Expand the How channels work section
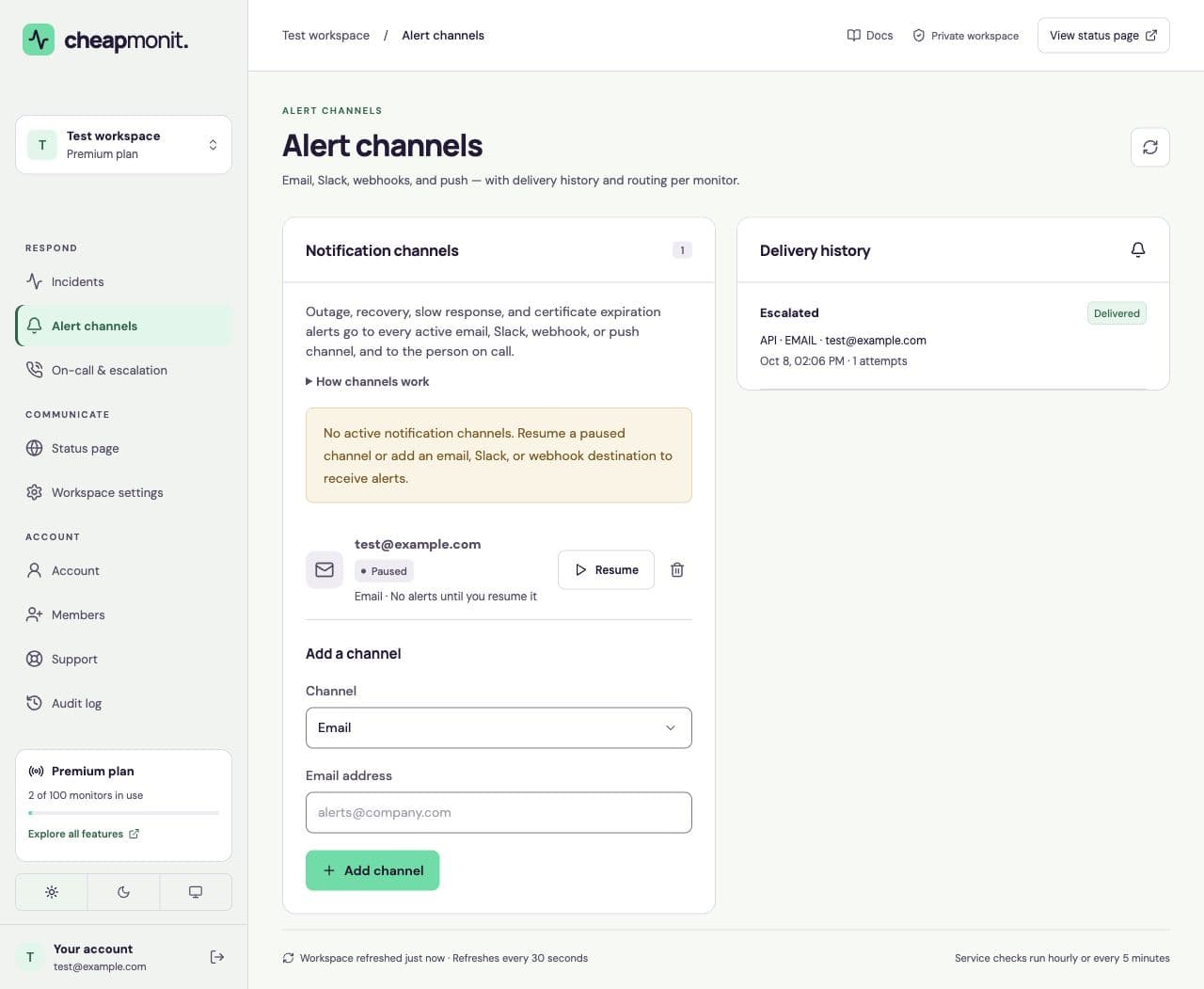This screenshot has height=989, width=1204. (368, 381)
